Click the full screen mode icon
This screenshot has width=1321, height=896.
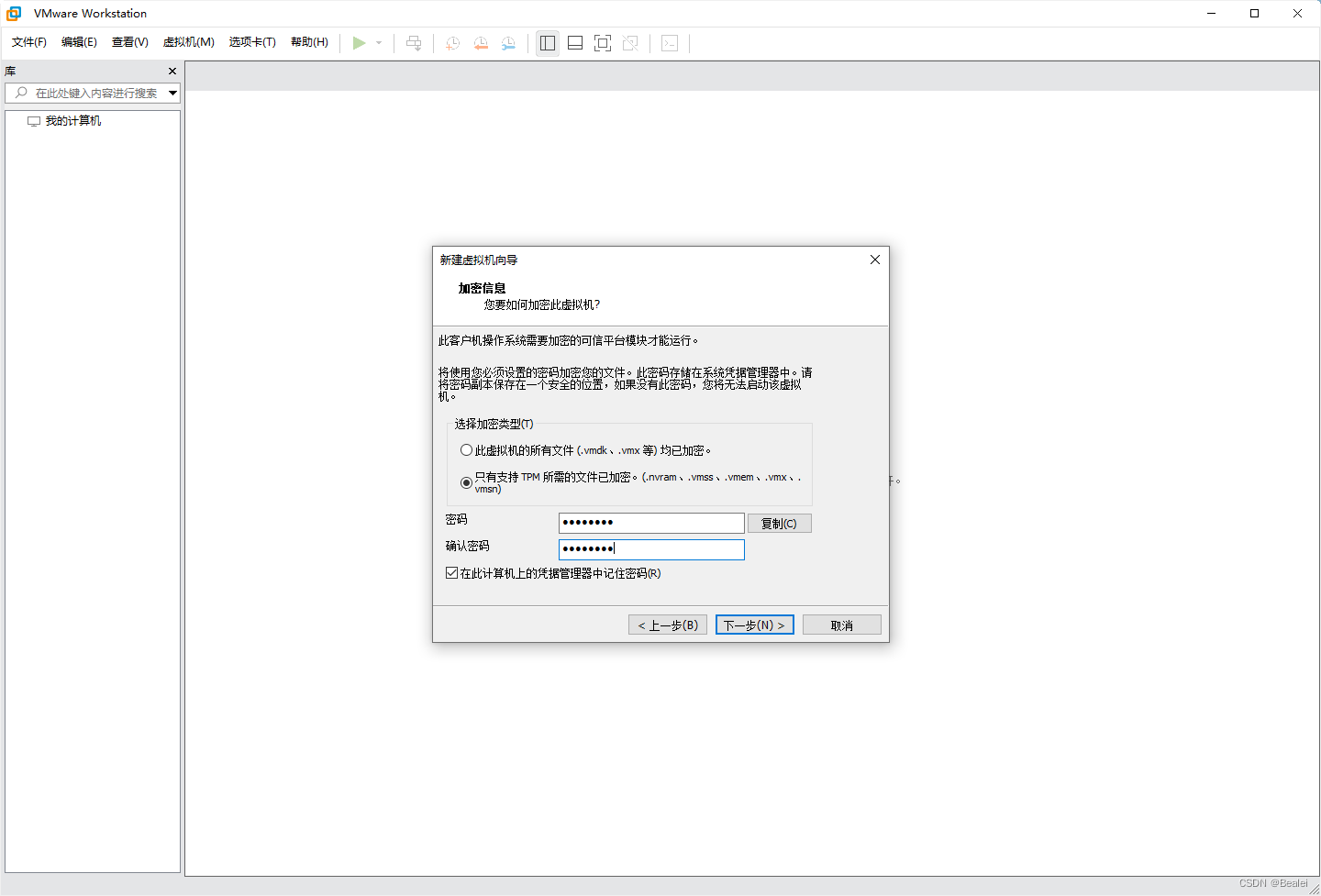coord(603,43)
